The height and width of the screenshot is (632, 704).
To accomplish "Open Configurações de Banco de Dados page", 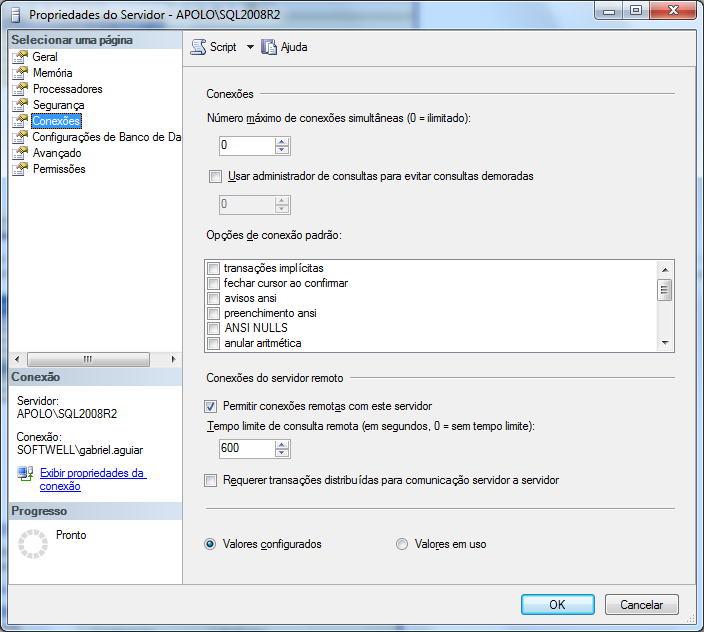I will click(105, 137).
